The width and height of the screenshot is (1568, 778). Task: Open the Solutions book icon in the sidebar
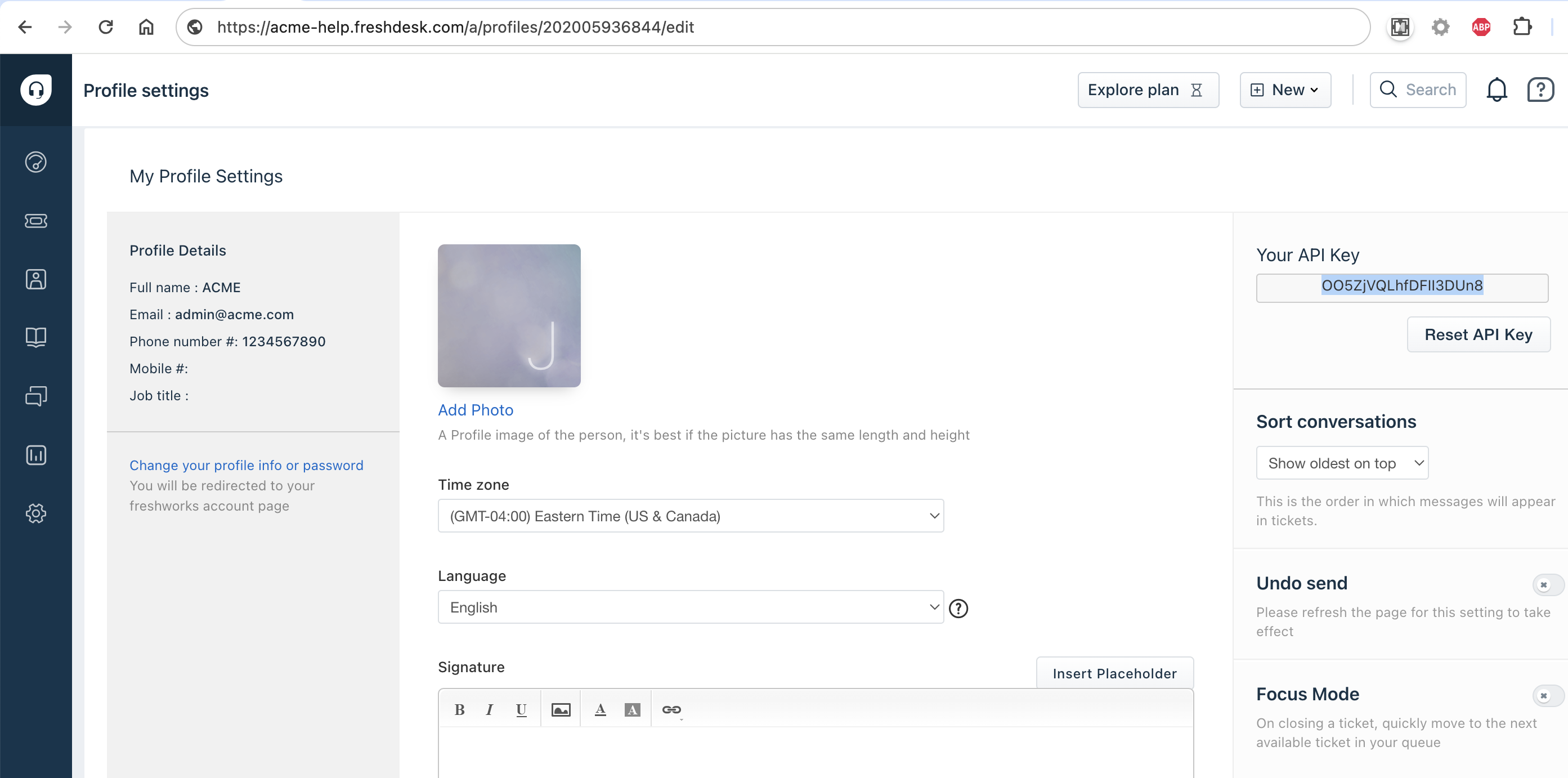[x=36, y=337]
